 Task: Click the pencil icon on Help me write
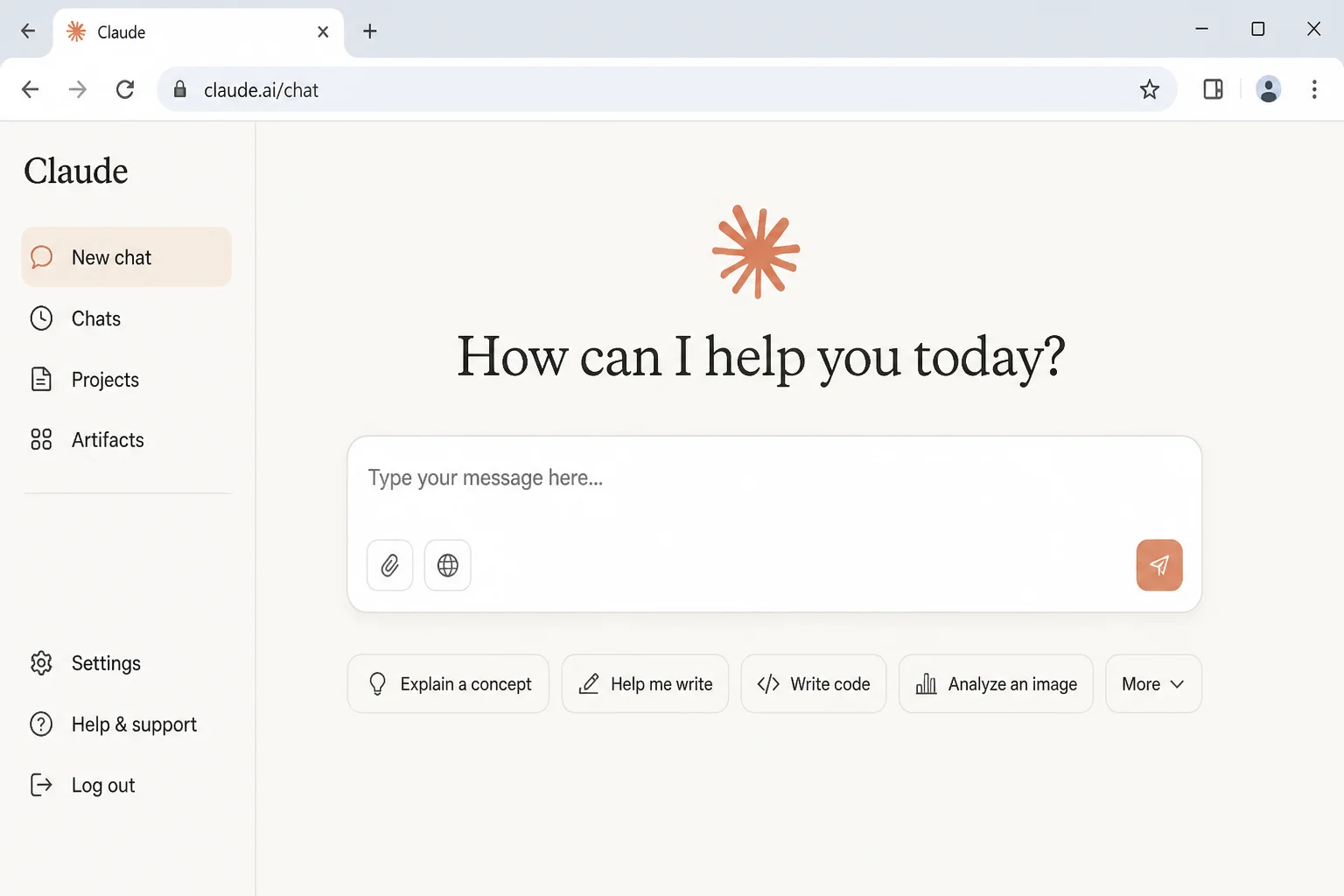coord(589,684)
